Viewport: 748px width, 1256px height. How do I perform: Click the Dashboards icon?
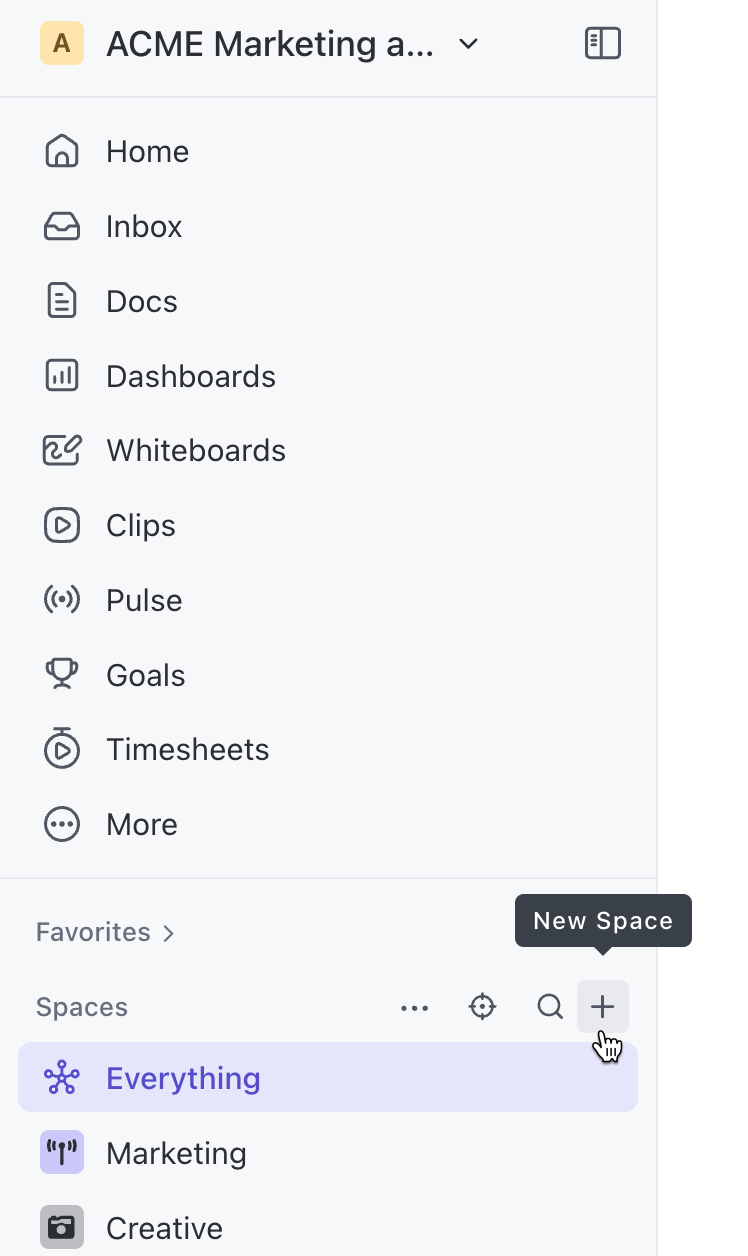coord(61,376)
